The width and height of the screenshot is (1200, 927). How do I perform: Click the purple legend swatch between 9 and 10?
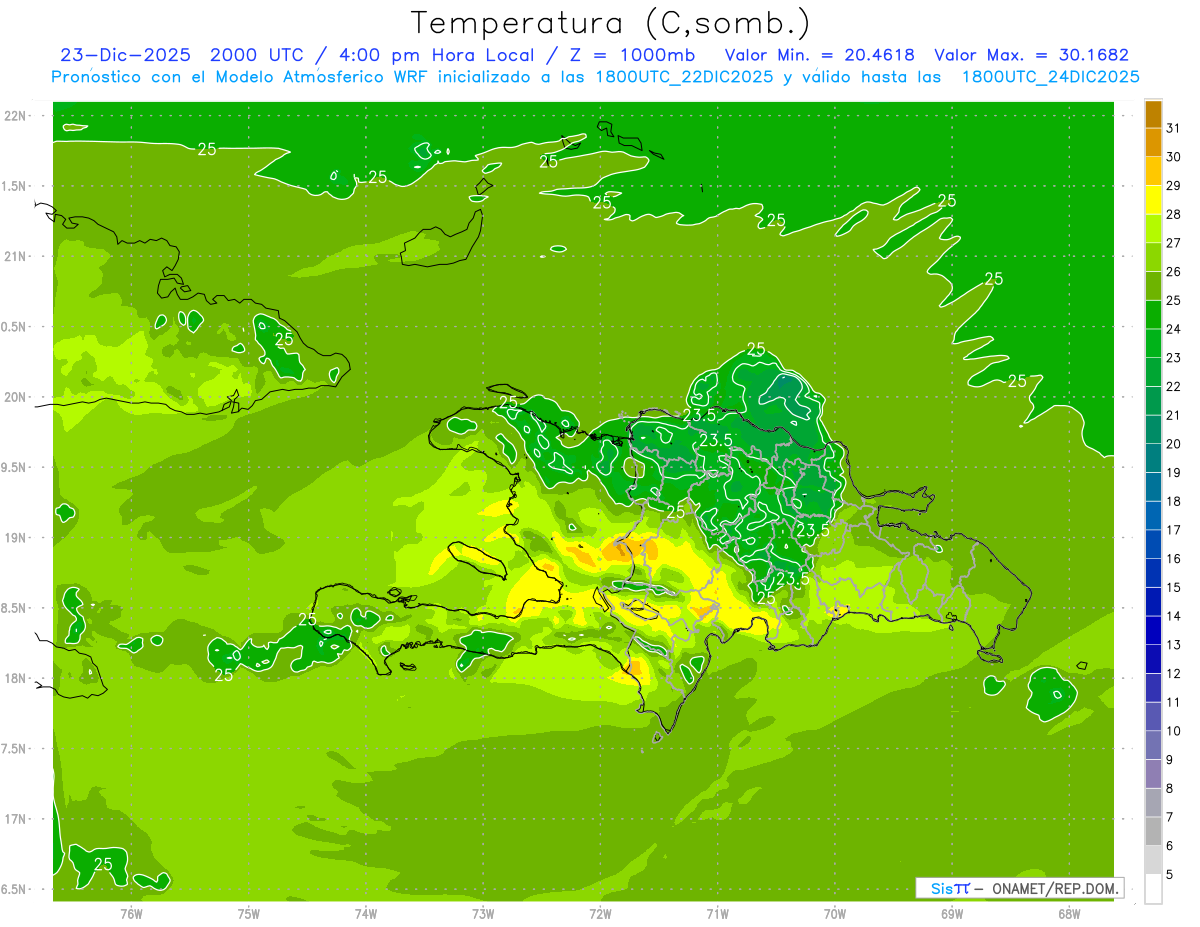[1153, 745]
